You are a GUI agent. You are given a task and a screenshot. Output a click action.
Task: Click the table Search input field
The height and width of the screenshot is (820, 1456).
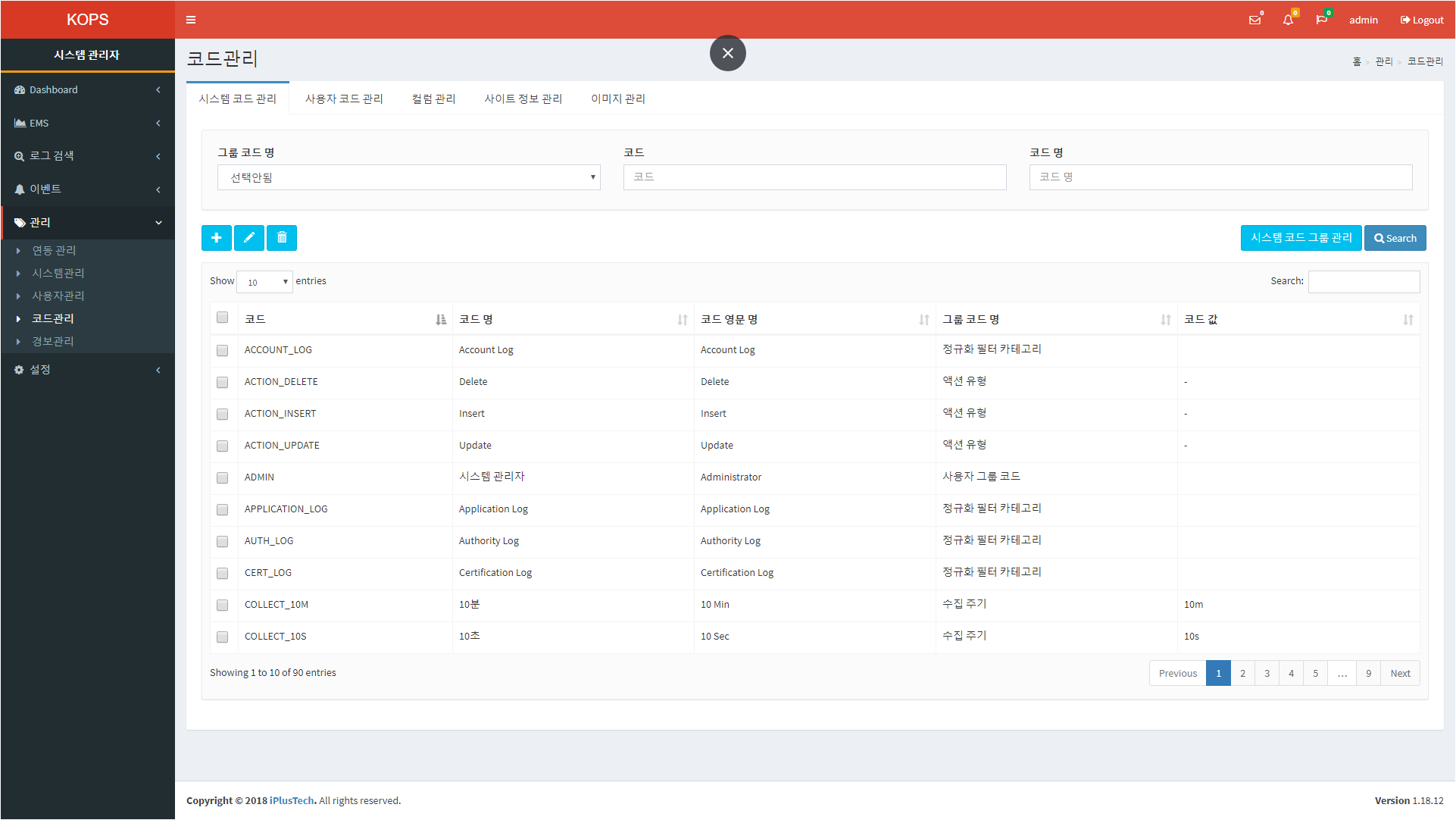tap(1364, 281)
